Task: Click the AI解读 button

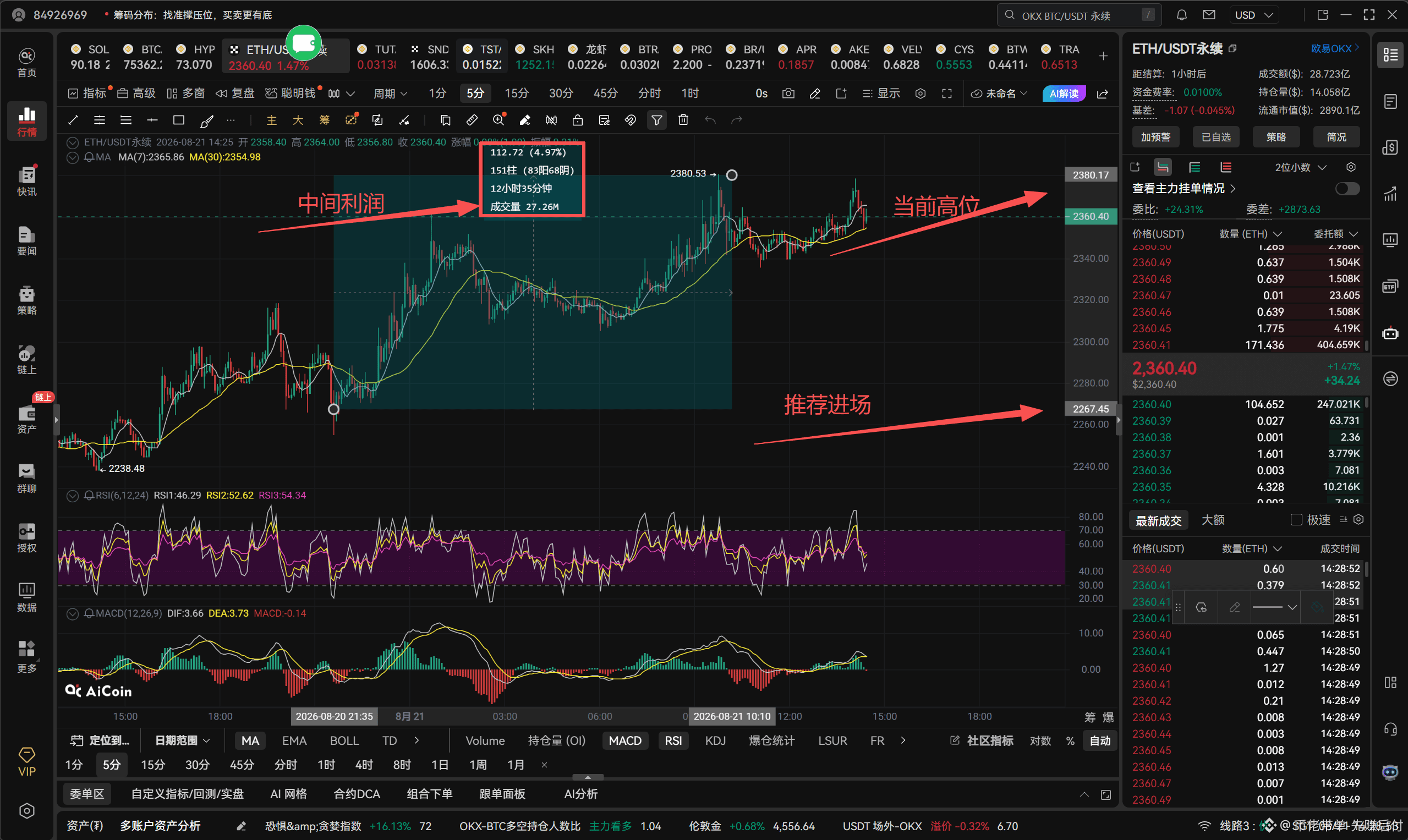Action: pyautogui.click(x=1064, y=94)
